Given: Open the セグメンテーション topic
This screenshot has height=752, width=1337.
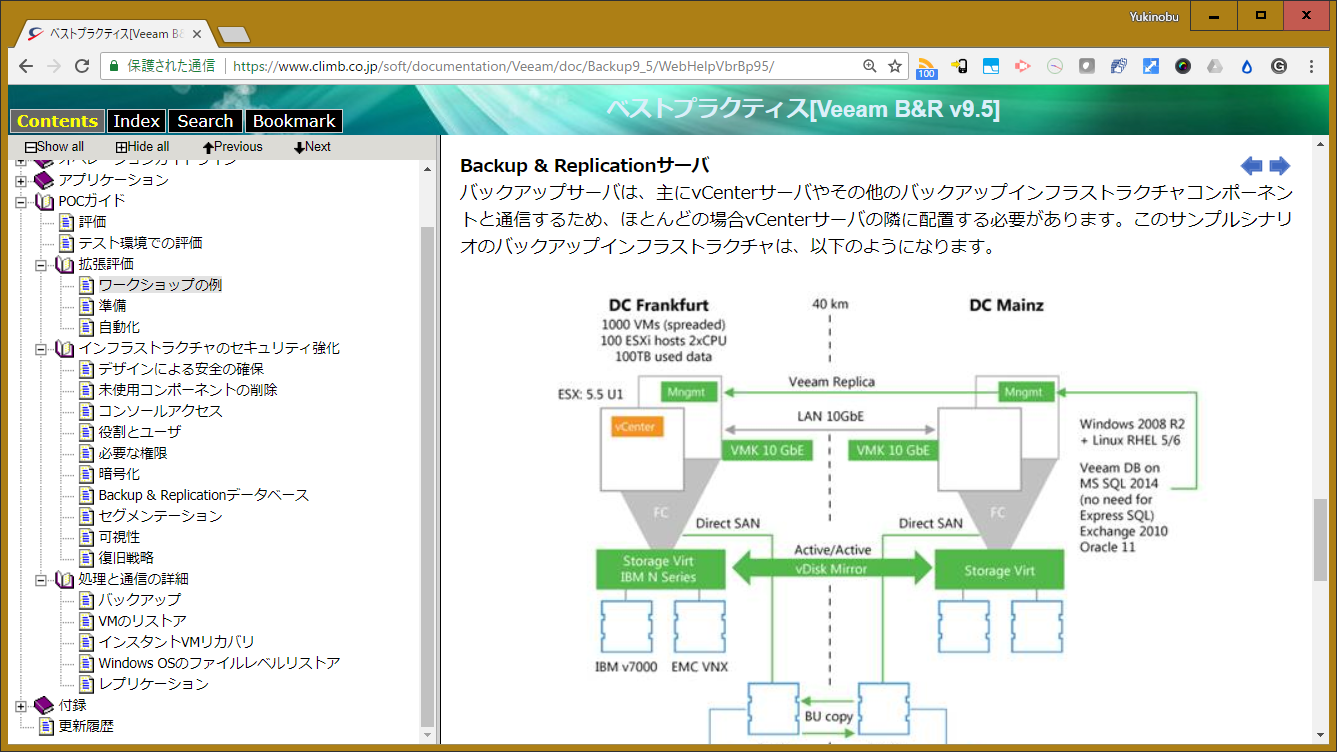Looking at the screenshot, I should coord(160,516).
